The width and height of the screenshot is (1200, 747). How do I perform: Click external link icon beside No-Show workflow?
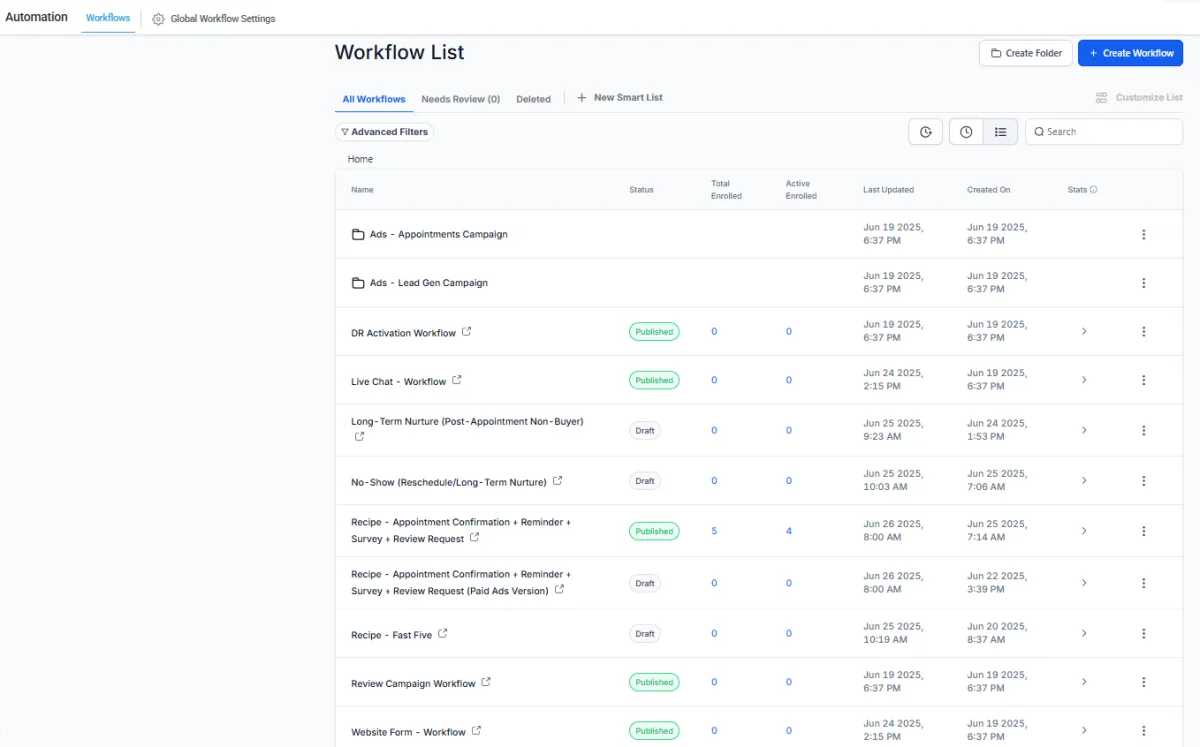(558, 481)
